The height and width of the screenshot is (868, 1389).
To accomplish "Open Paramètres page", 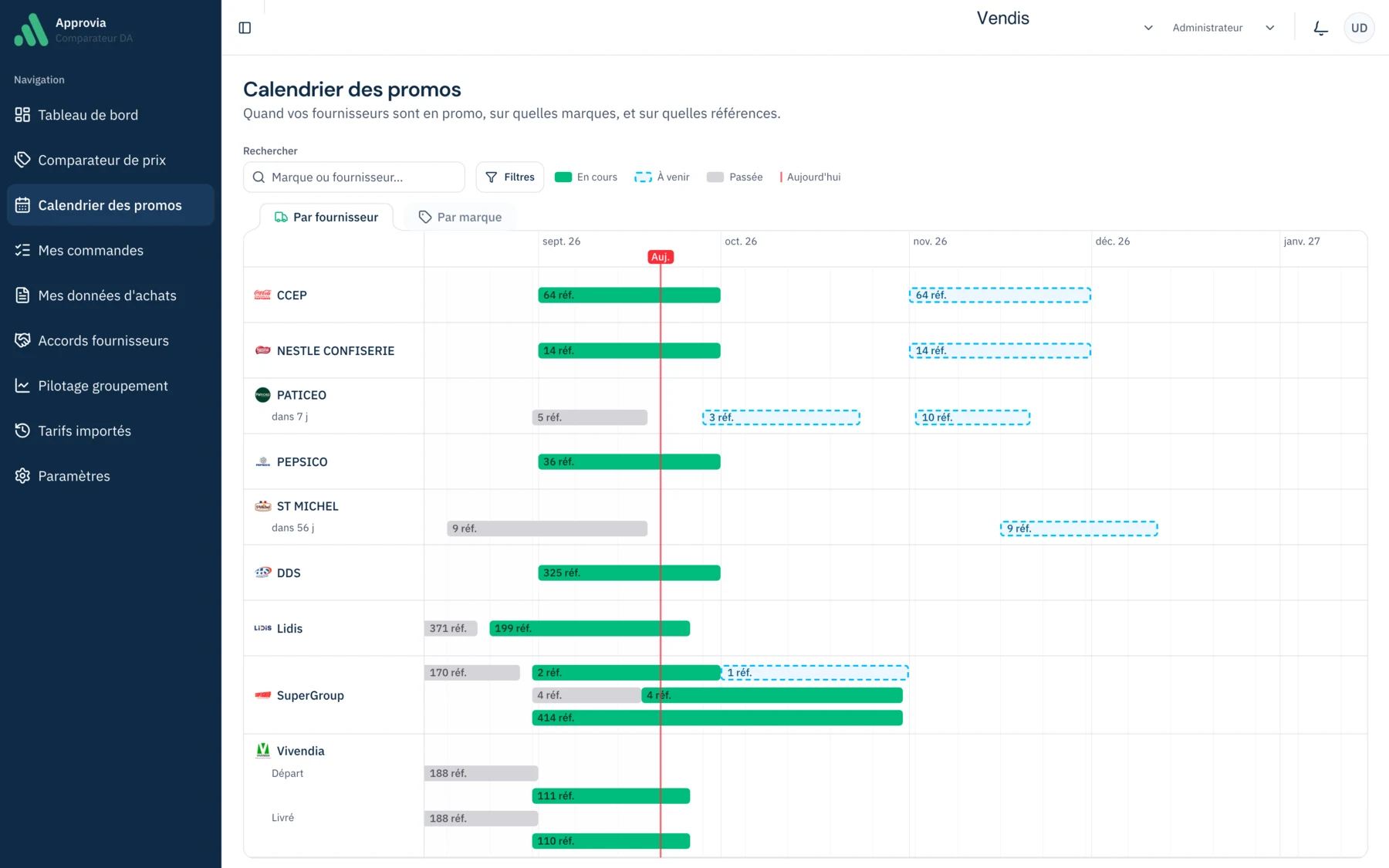I will (x=110, y=476).
